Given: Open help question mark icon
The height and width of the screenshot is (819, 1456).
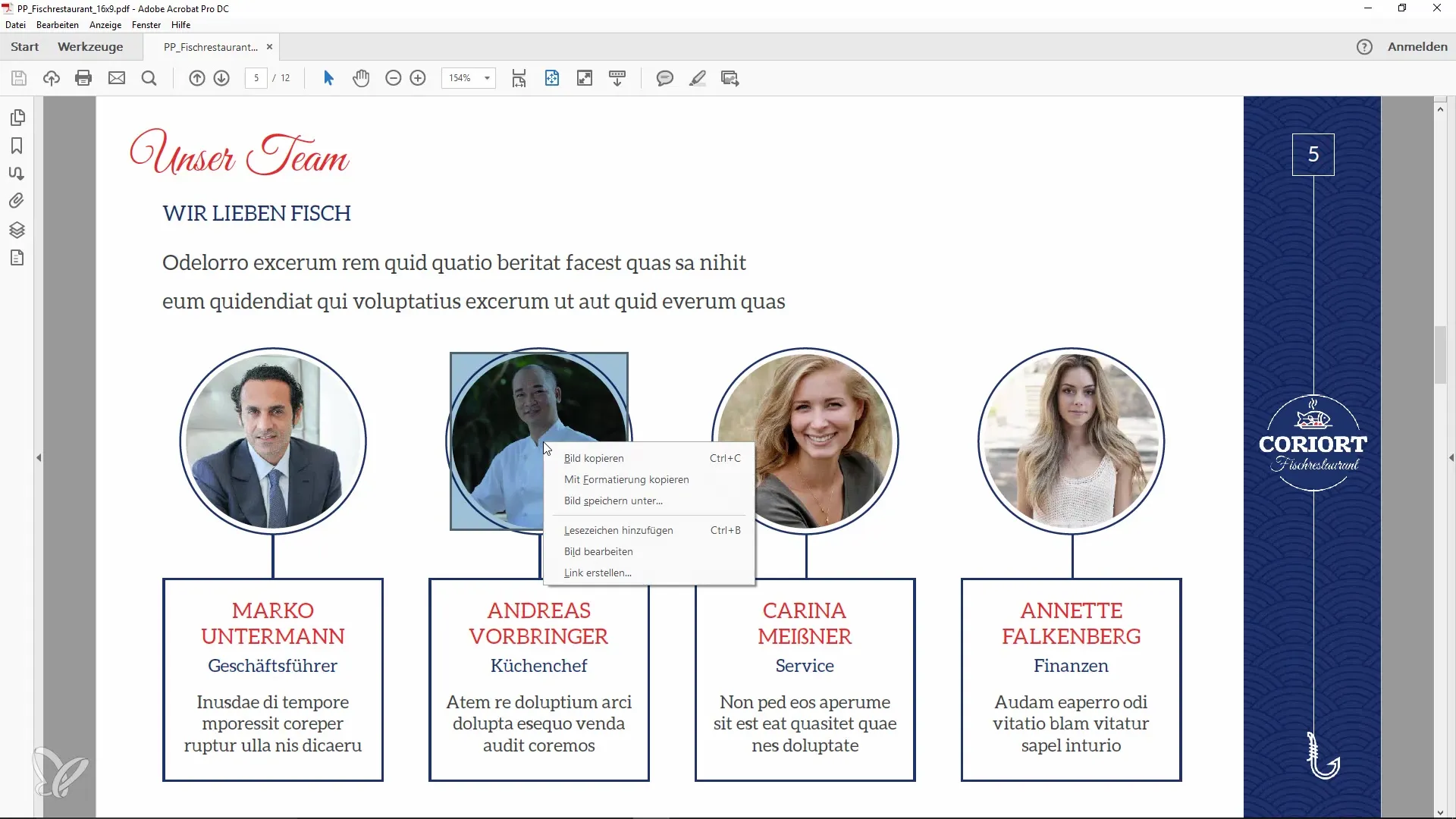Looking at the screenshot, I should (1364, 47).
